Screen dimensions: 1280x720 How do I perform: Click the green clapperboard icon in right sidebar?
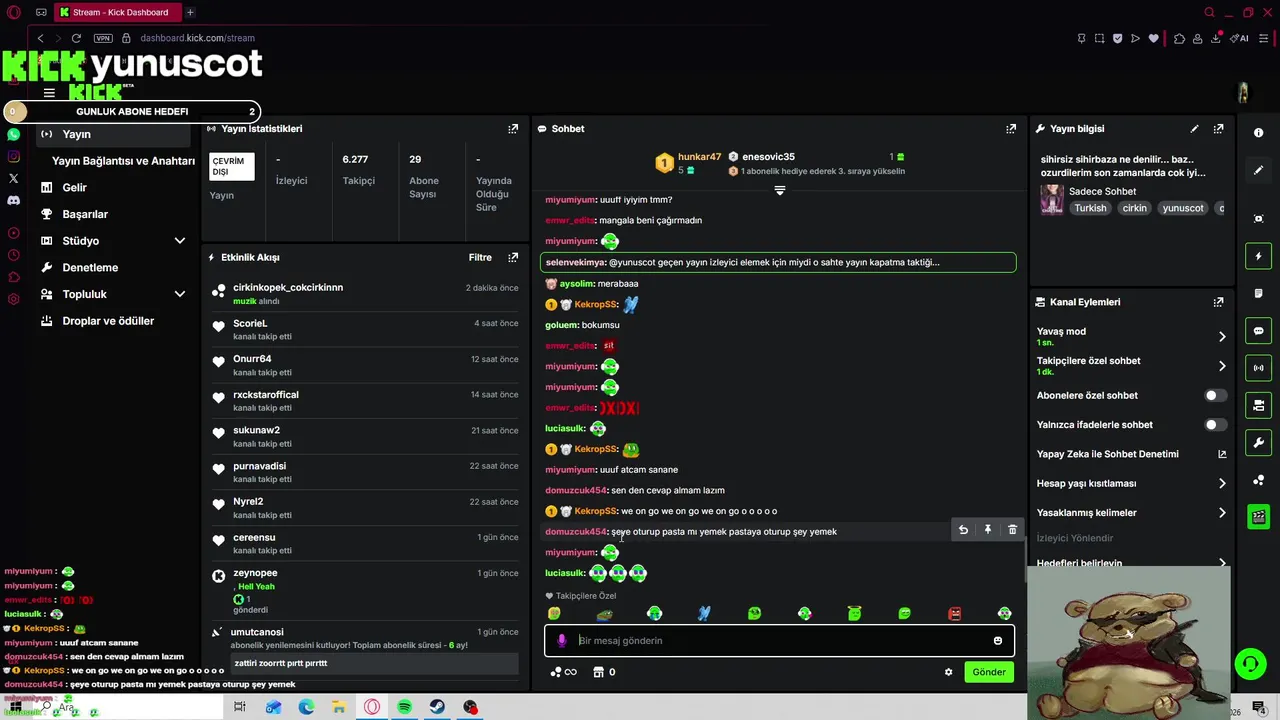[1258, 517]
